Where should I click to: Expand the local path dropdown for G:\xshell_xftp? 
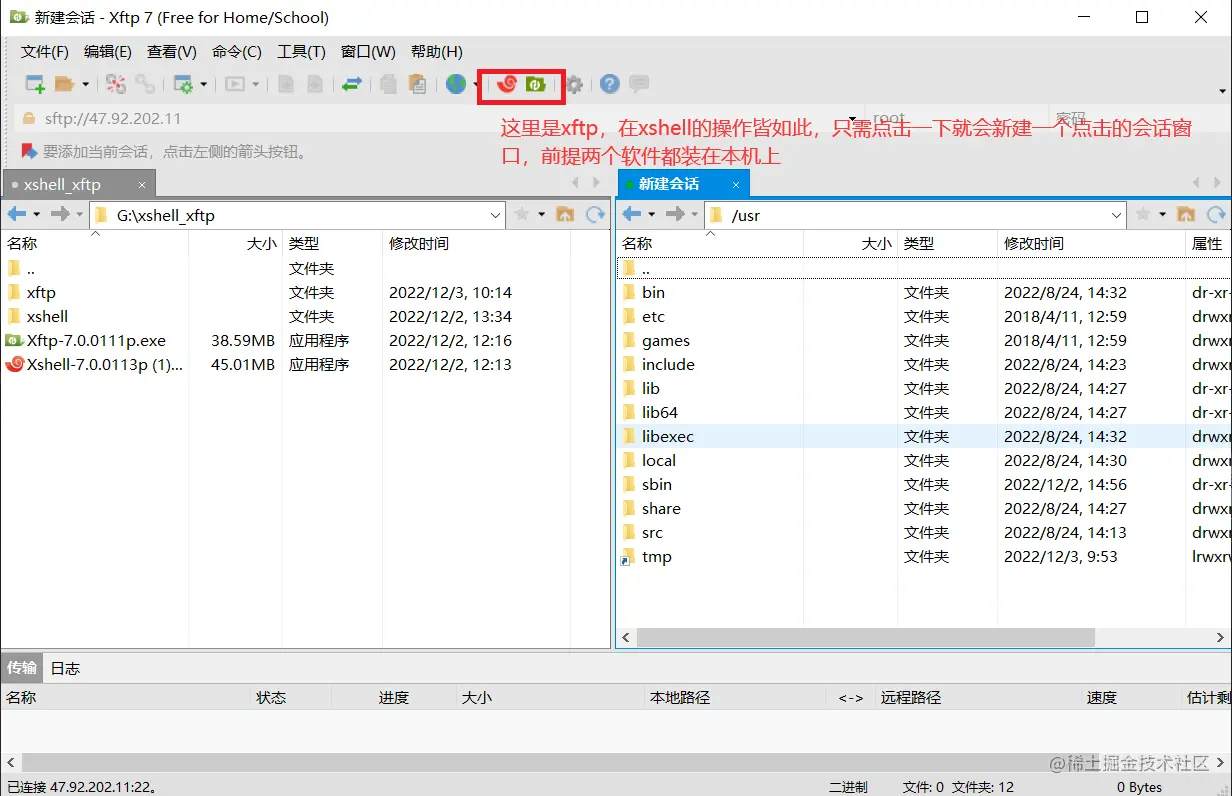click(495, 214)
